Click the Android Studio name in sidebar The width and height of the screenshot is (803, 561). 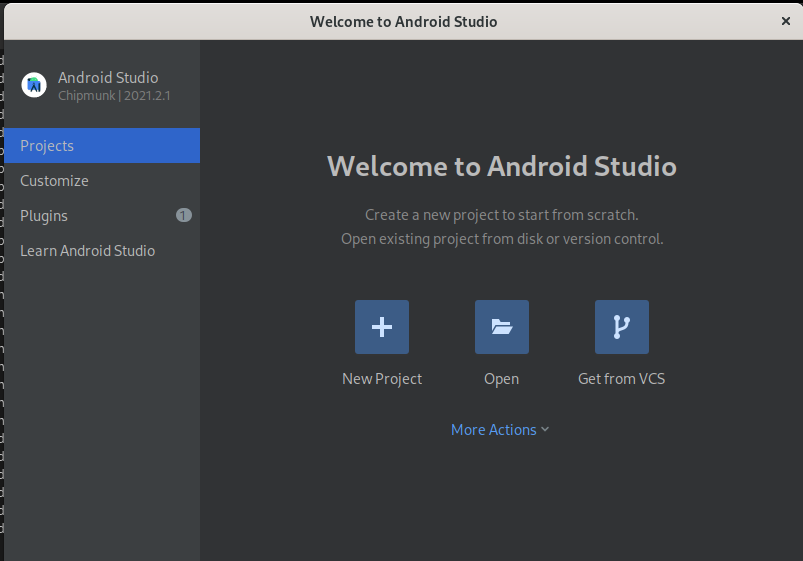[x=108, y=77]
